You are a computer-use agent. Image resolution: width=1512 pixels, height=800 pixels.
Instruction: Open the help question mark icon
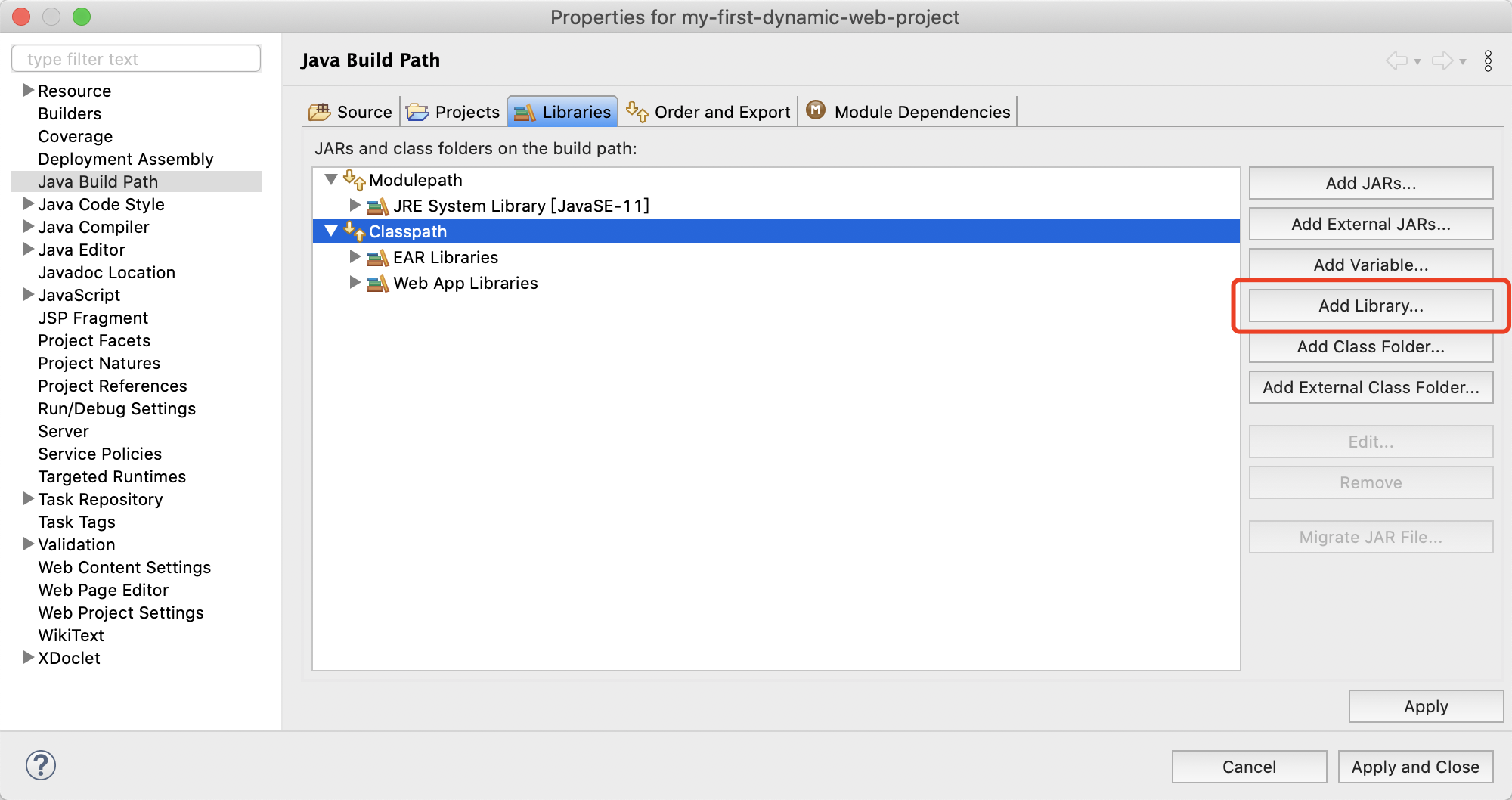click(41, 765)
